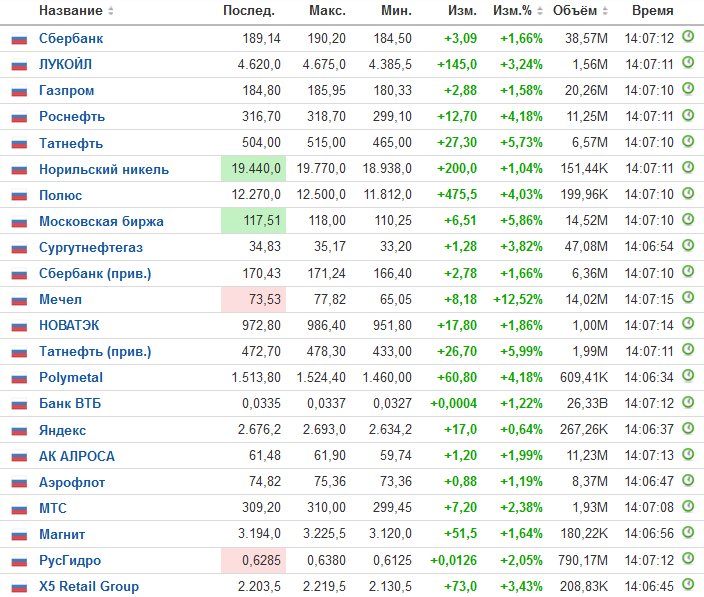Click the clock icon in Московская биржа row
This screenshot has width=704, height=597.
[688, 219]
